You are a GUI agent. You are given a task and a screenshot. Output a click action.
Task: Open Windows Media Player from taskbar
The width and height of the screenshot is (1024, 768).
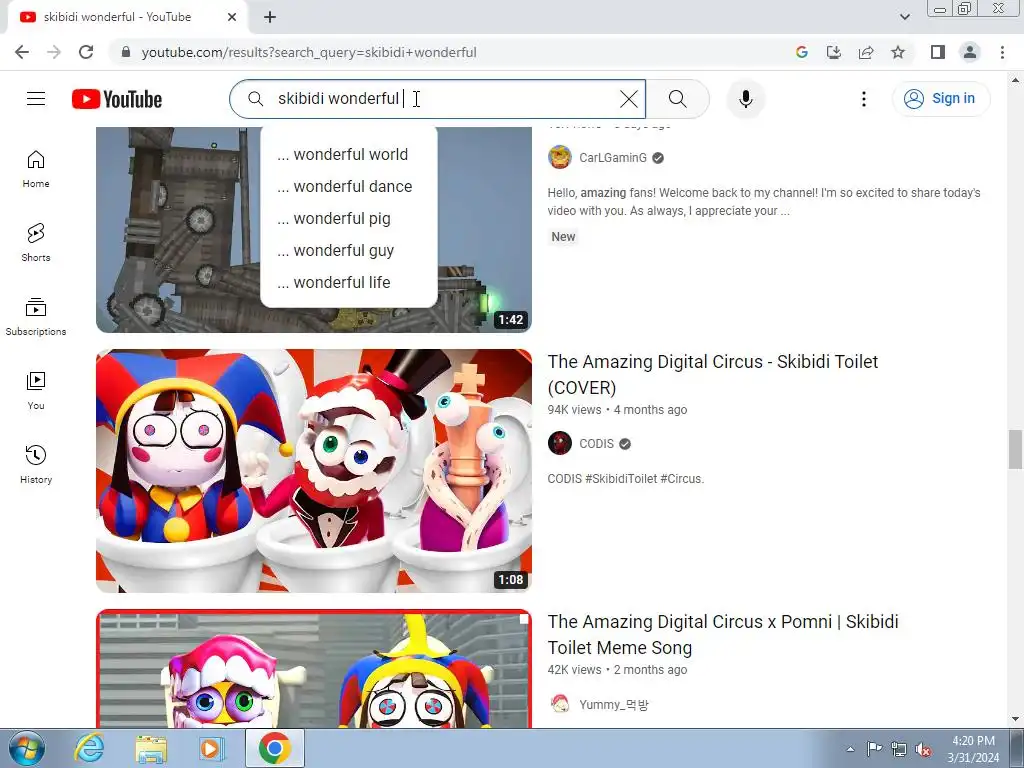pos(212,748)
